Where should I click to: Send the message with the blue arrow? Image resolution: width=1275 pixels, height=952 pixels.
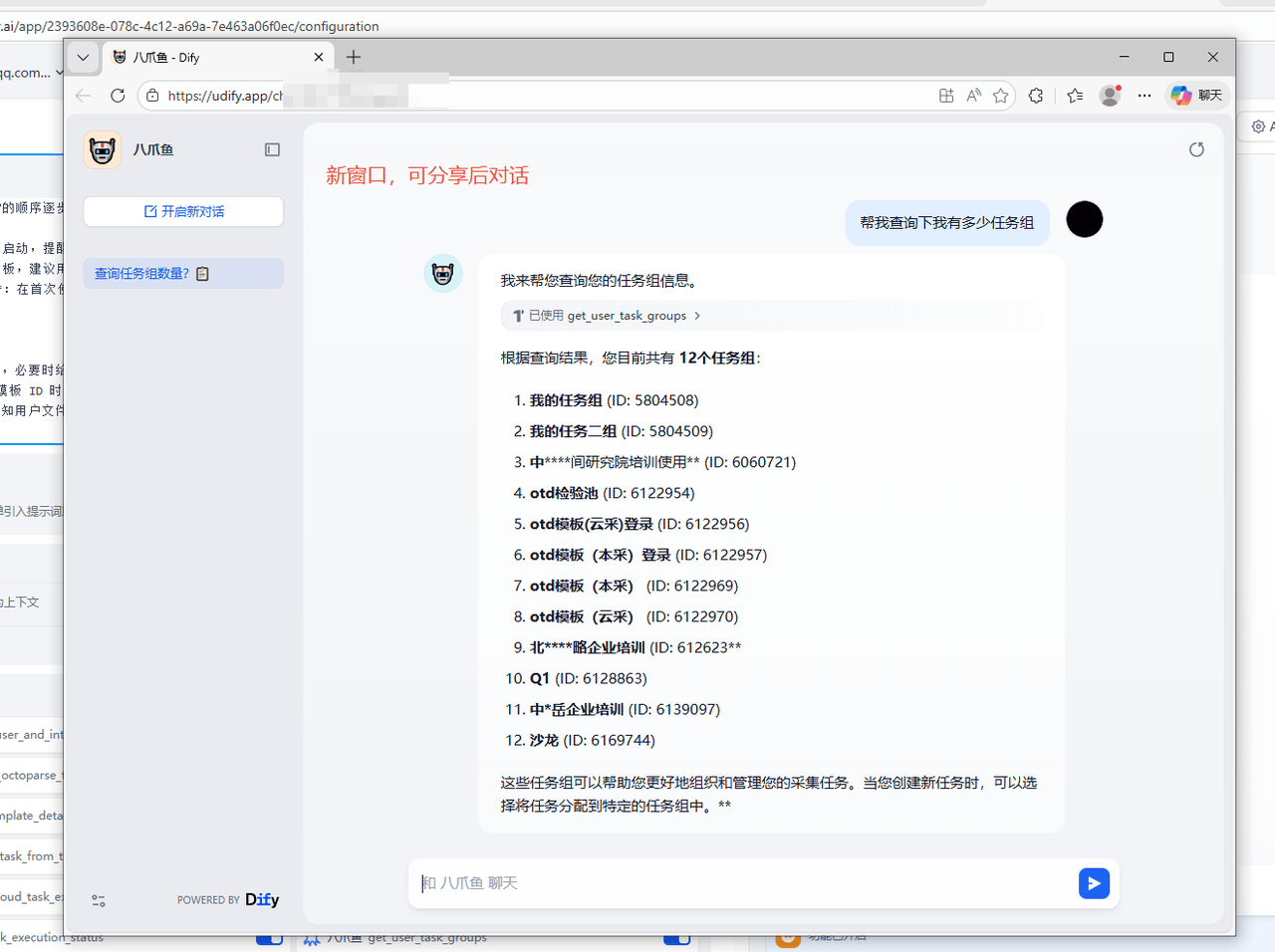(x=1094, y=883)
